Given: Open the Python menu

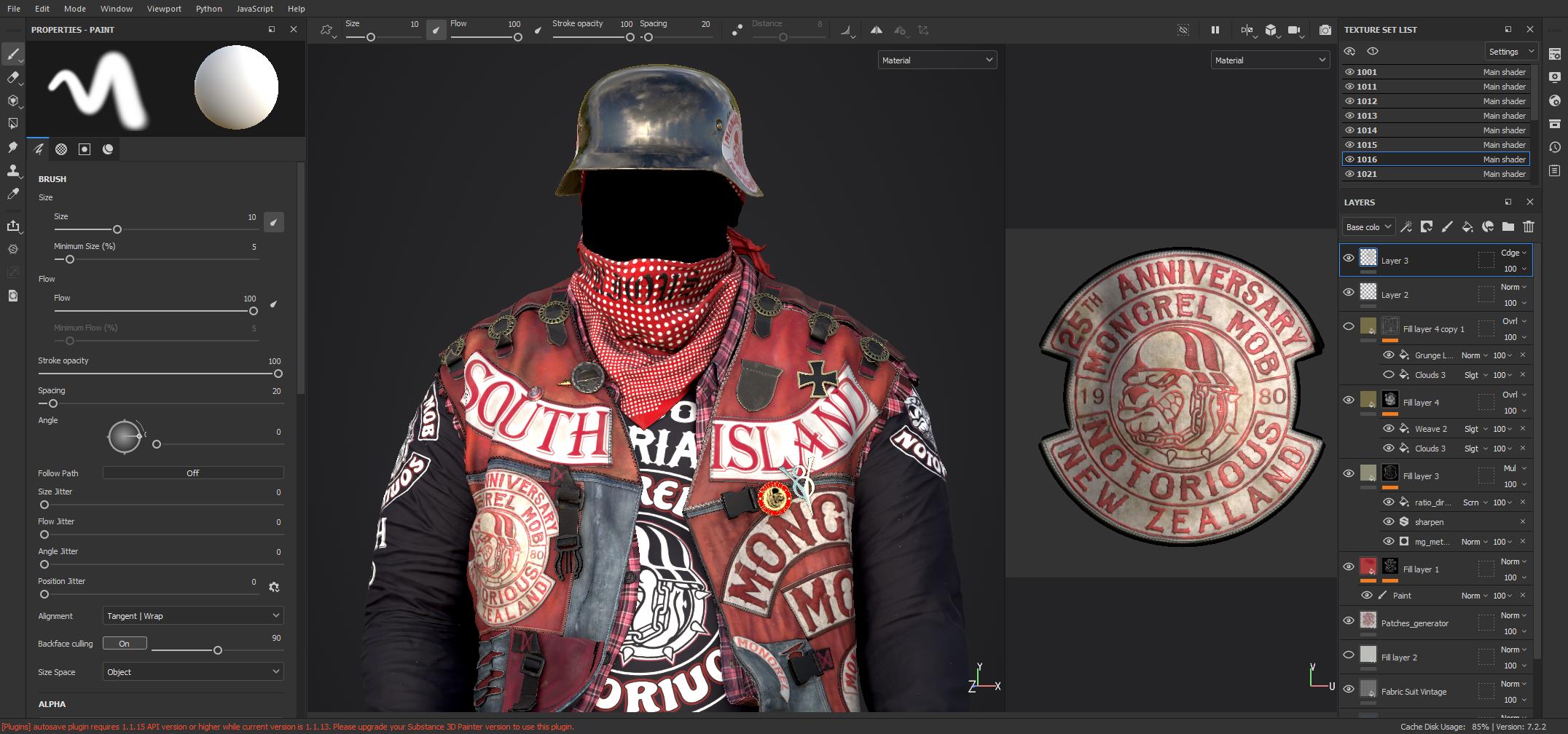Looking at the screenshot, I should point(209,9).
